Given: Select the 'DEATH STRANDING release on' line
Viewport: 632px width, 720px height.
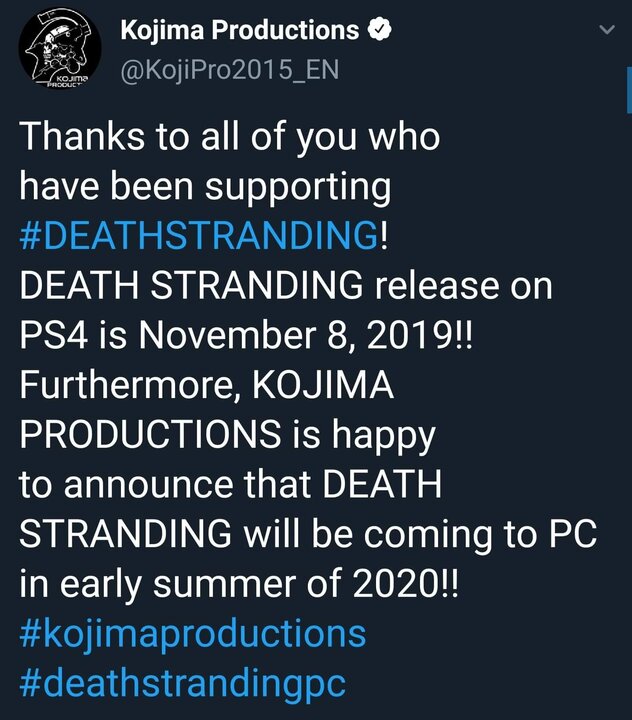Looking at the screenshot, I should tap(286, 285).
